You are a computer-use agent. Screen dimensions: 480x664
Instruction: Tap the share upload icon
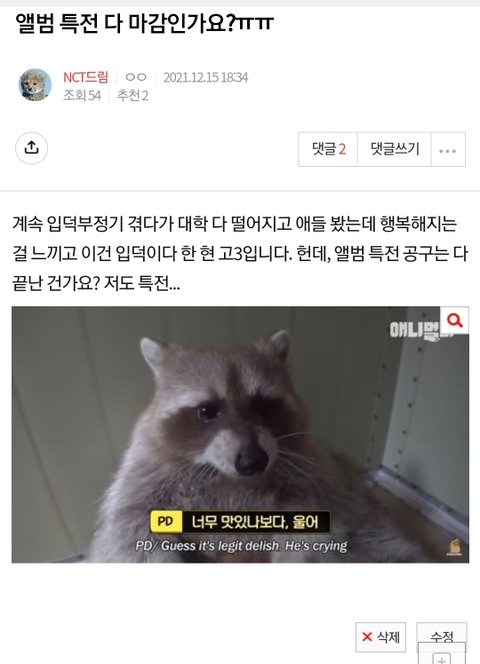tap(31, 148)
